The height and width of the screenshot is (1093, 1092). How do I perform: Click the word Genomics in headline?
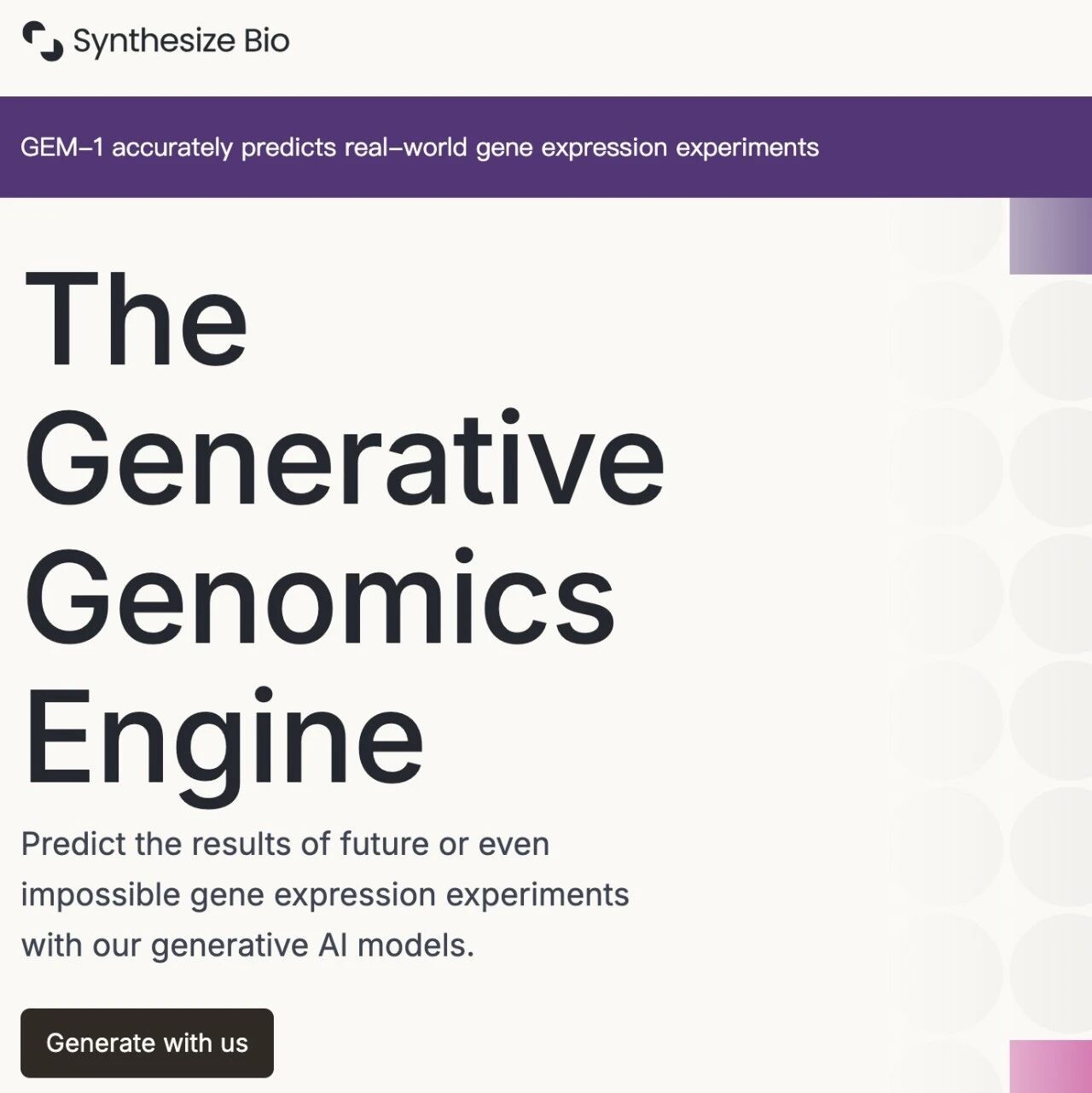click(x=320, y=596)
